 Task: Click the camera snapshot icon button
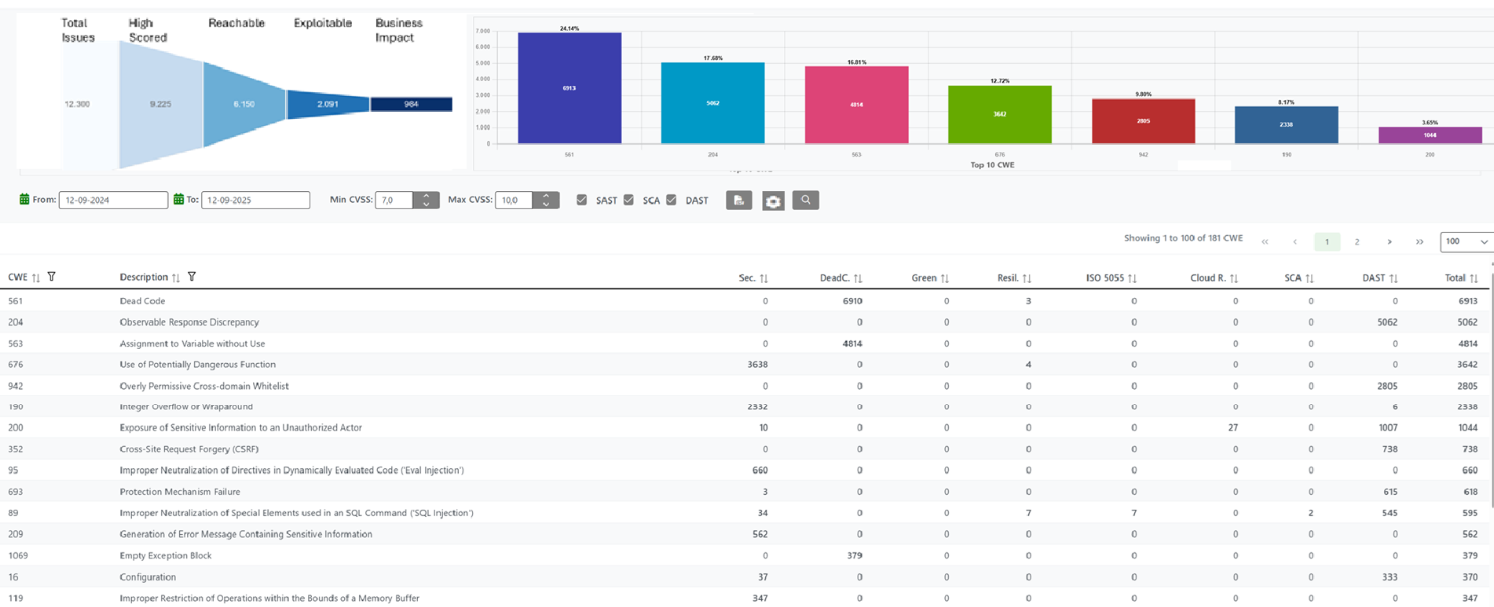(772, 200)
